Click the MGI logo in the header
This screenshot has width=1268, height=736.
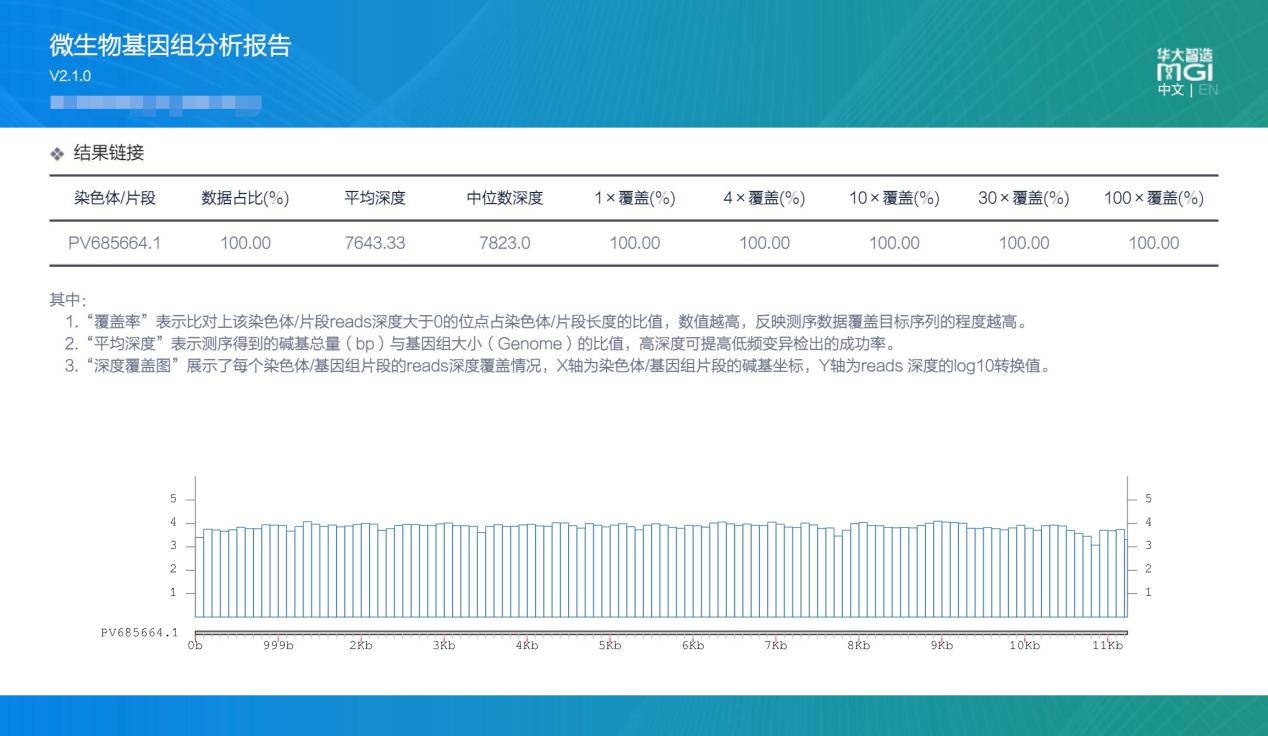1185,66
